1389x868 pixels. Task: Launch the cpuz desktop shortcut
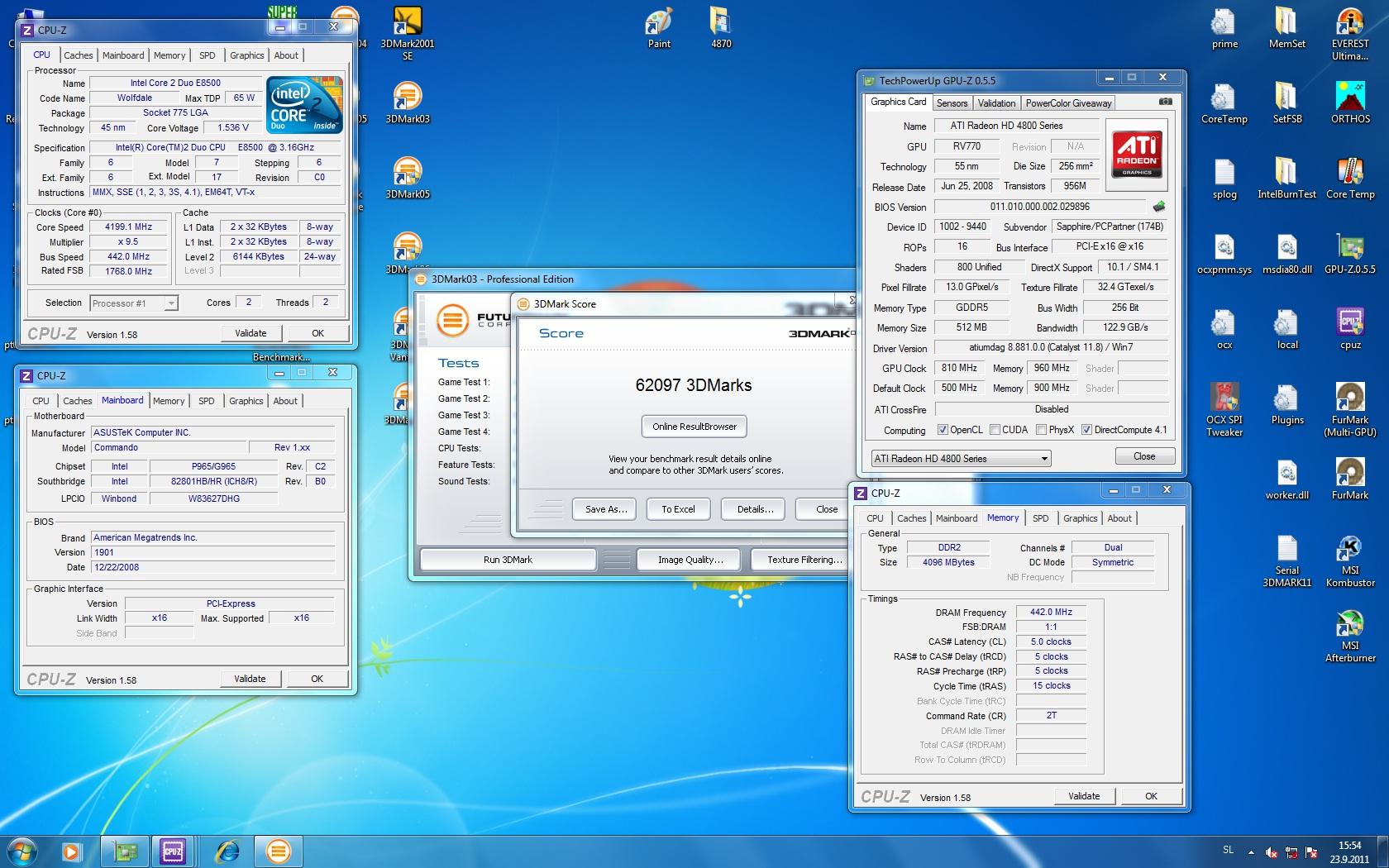pyautogui.click(x=1349, y=330)
